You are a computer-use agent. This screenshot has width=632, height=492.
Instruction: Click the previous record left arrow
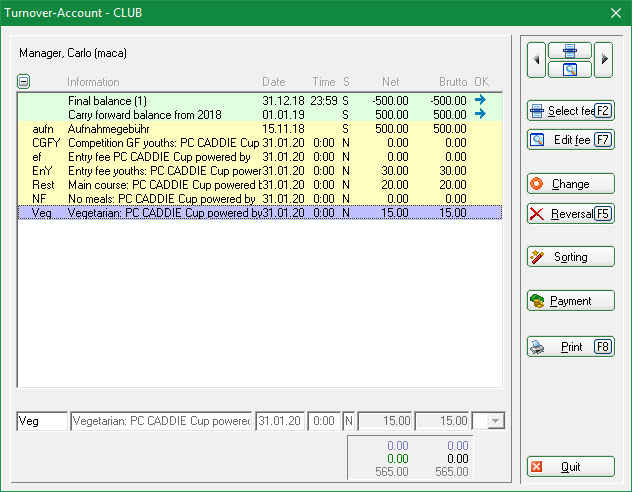[x=537, y=60]
